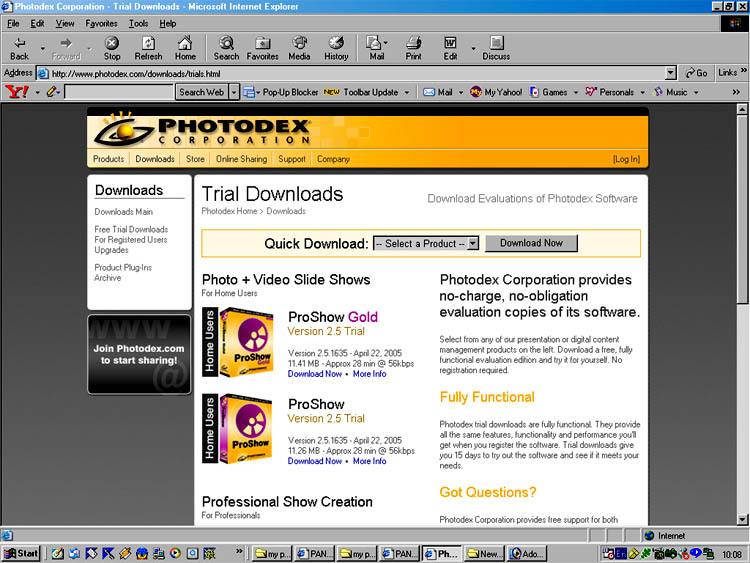Open the Favorites menu
This screenshot has width=750, height=563.
click(x=101, y=23)
